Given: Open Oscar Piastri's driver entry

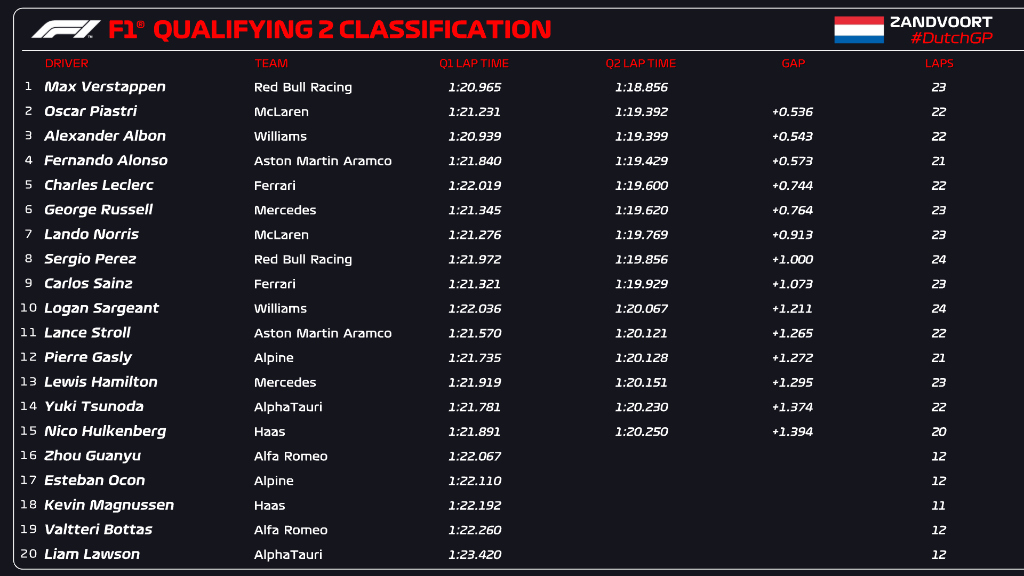Looking at the screenshot, I should click(91, 111).
